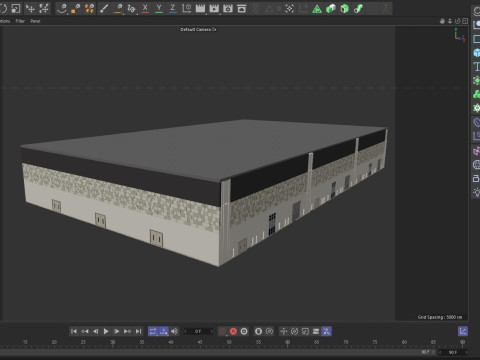The width and height of the screenshot is (480, 360).
Task: Open the green Cloner MoGraph sidebar icon
Action: tap(477, 94)
